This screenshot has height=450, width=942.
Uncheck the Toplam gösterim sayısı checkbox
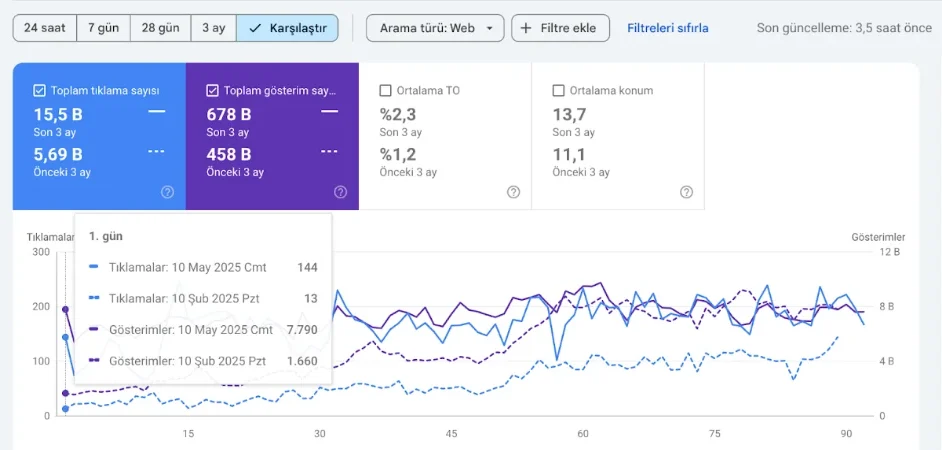[212, 90]
